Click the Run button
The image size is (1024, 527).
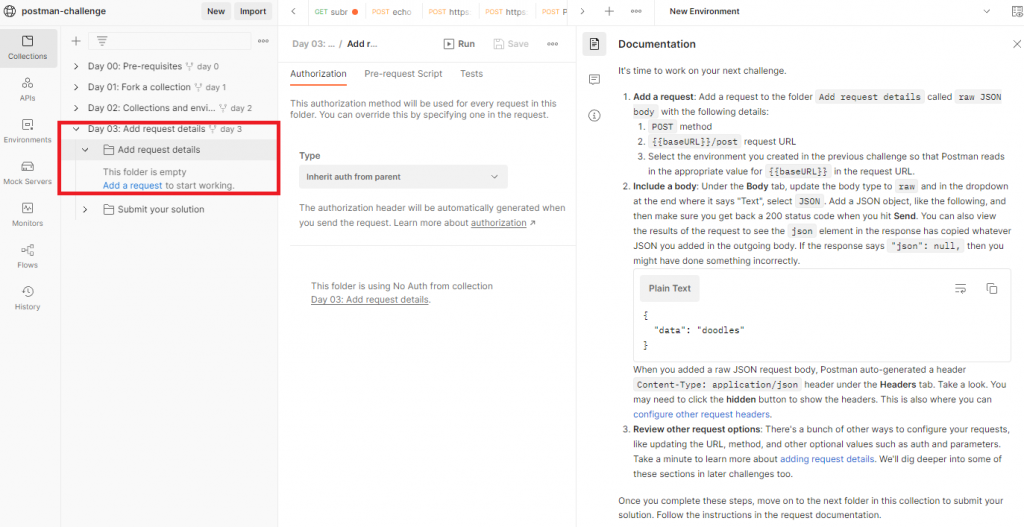459,44
